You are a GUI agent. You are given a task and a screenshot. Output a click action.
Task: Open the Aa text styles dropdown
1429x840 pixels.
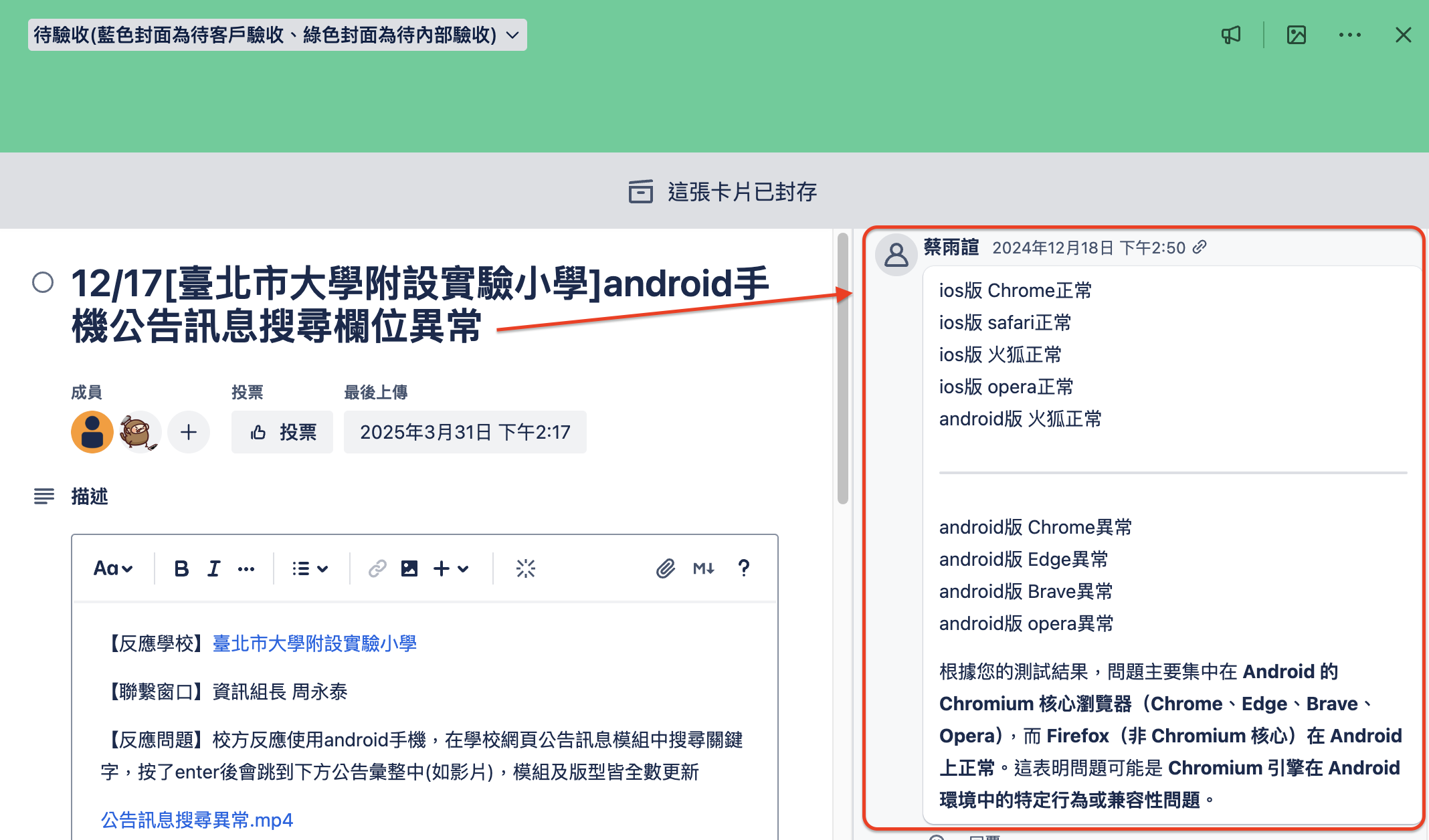112,568
